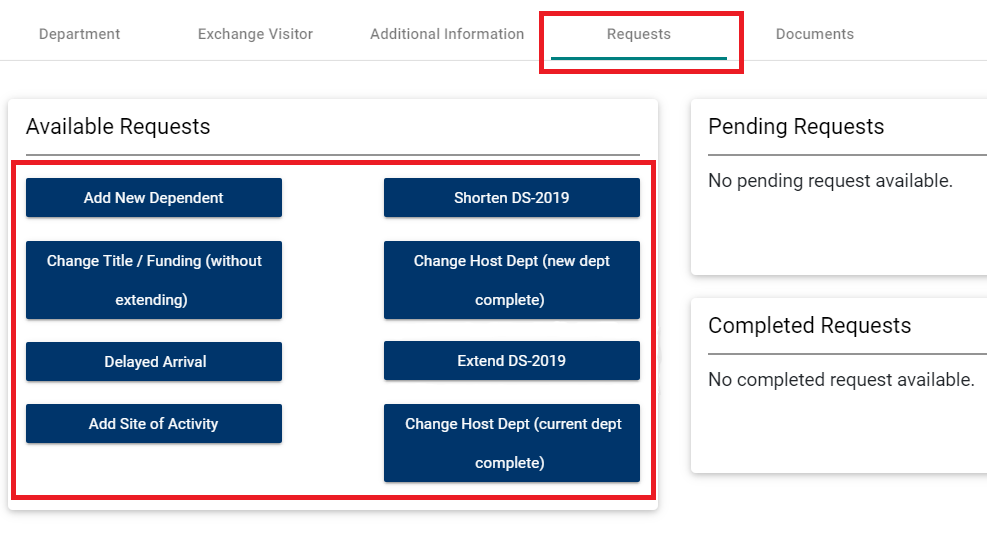Start the Extend DS-2019 request
Screen dimensions: 987x534
coord(511,361)
